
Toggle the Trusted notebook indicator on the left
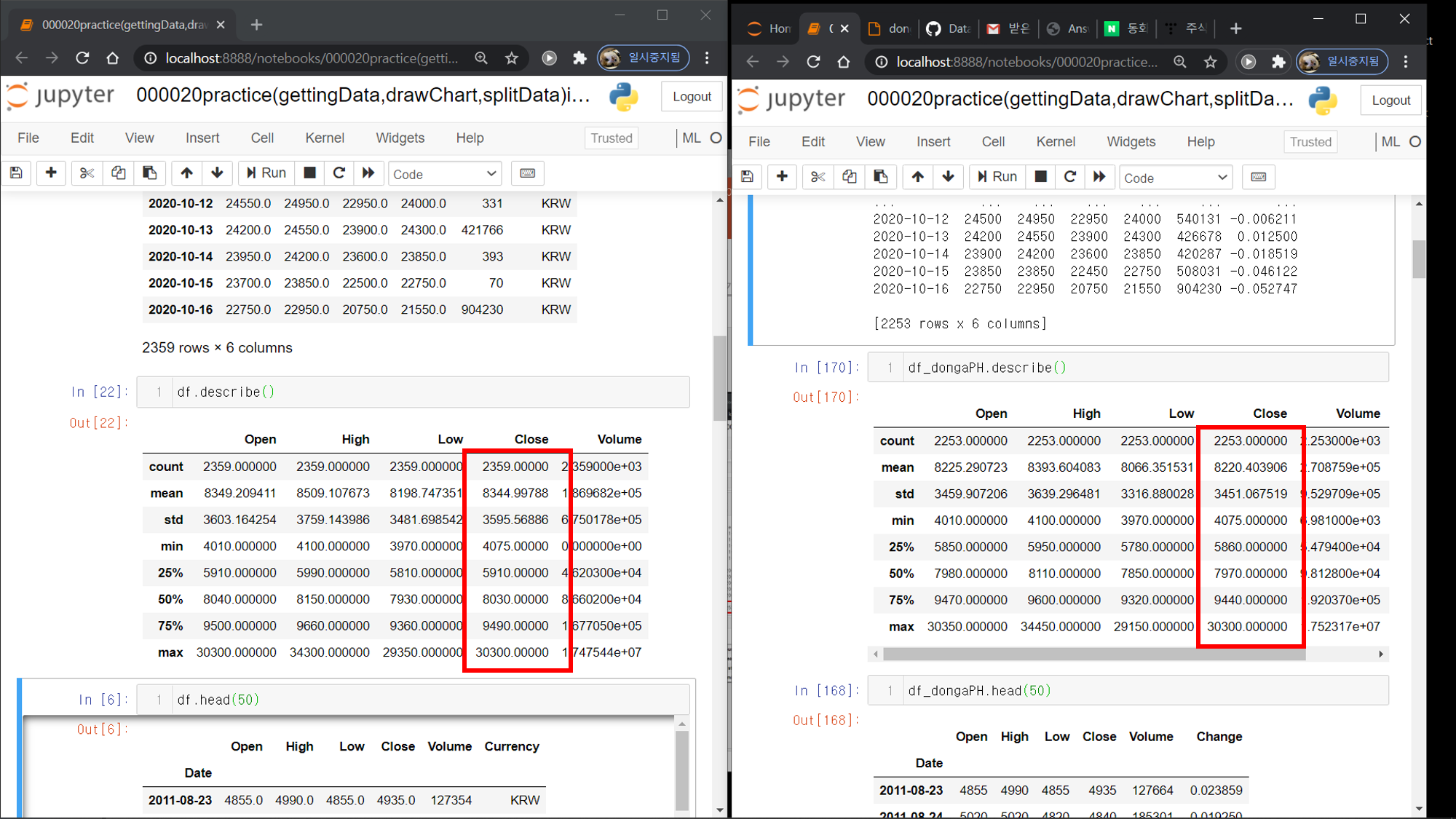[x=611, y=138]
